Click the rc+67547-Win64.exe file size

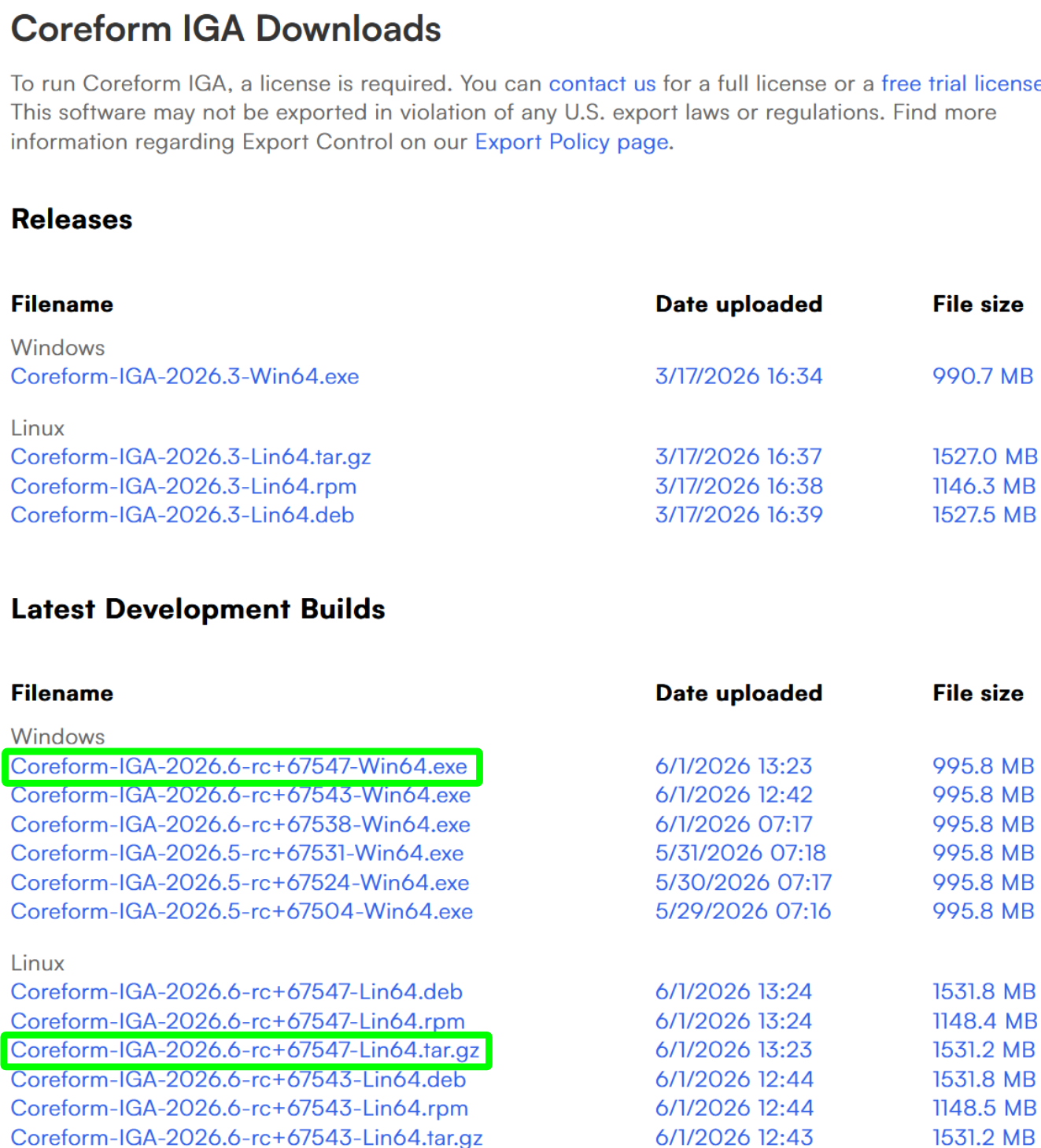coord(984,766)
